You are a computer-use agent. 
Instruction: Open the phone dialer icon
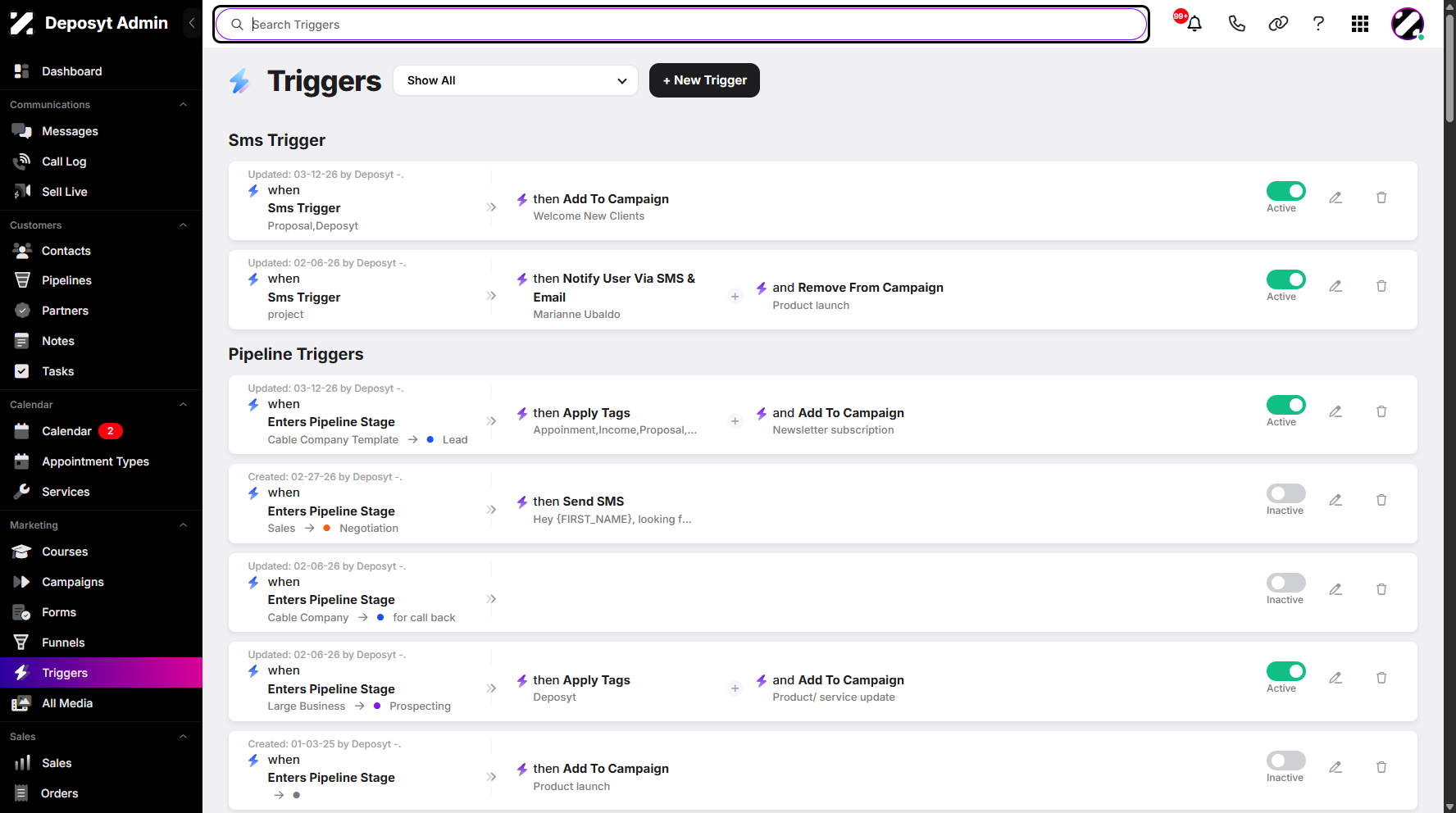pos(1236,24)
